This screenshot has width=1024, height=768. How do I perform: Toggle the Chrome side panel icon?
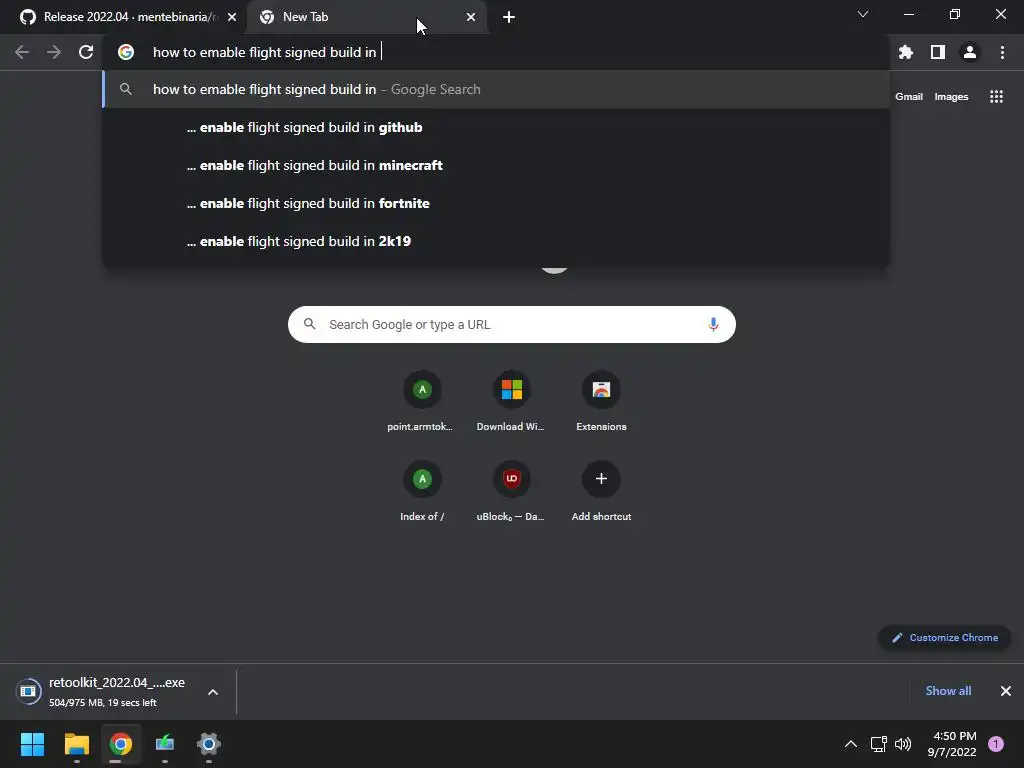click(x=937, y=52)
